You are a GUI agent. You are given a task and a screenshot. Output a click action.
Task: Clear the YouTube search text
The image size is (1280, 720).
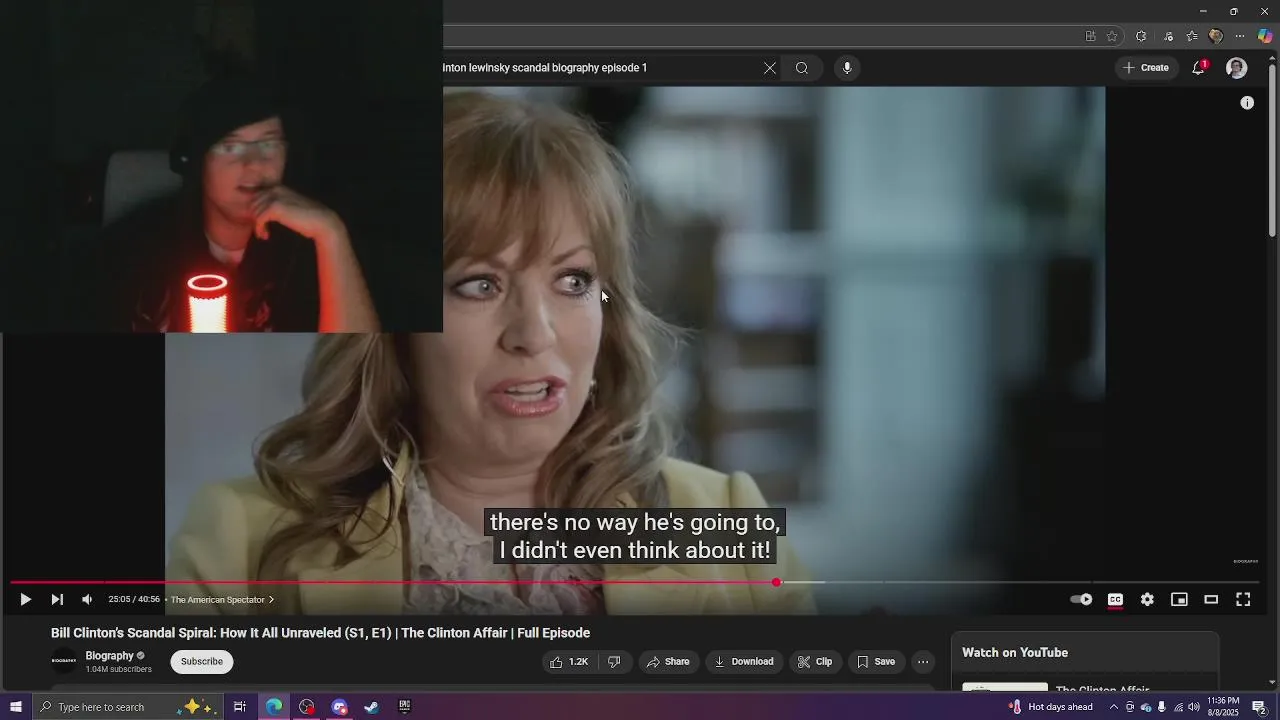[769, 68]
